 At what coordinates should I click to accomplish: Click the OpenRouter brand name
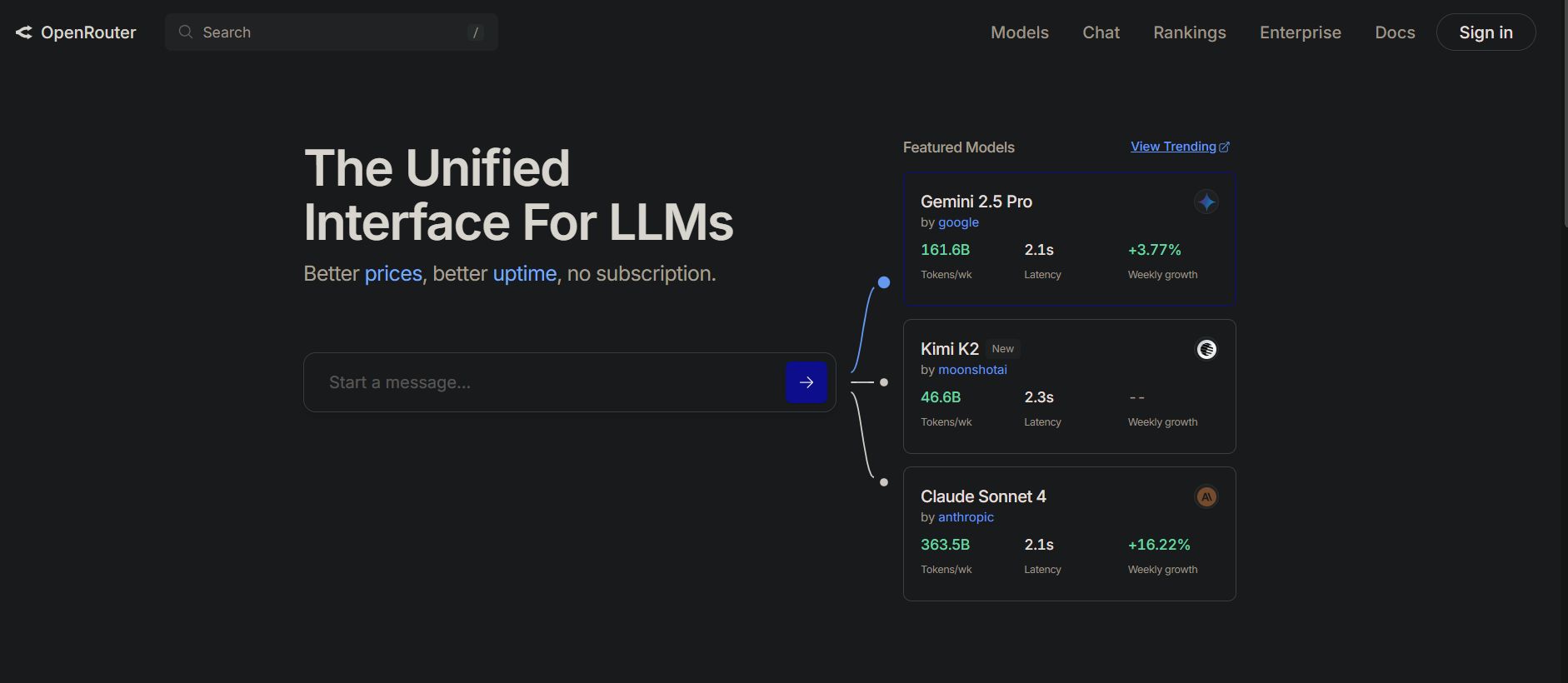(x=88, y=32)
